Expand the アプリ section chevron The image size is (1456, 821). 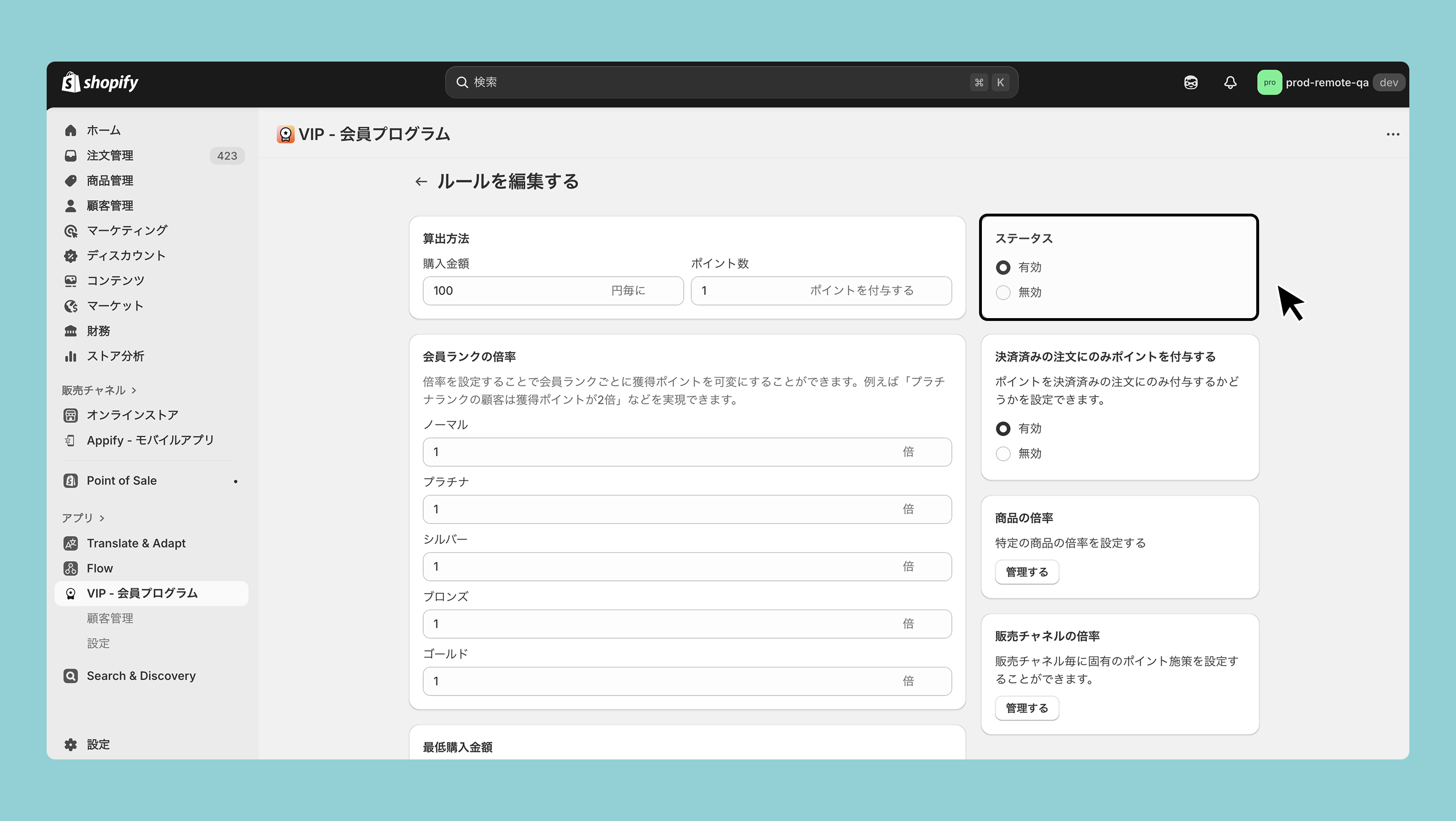[102, 518]
